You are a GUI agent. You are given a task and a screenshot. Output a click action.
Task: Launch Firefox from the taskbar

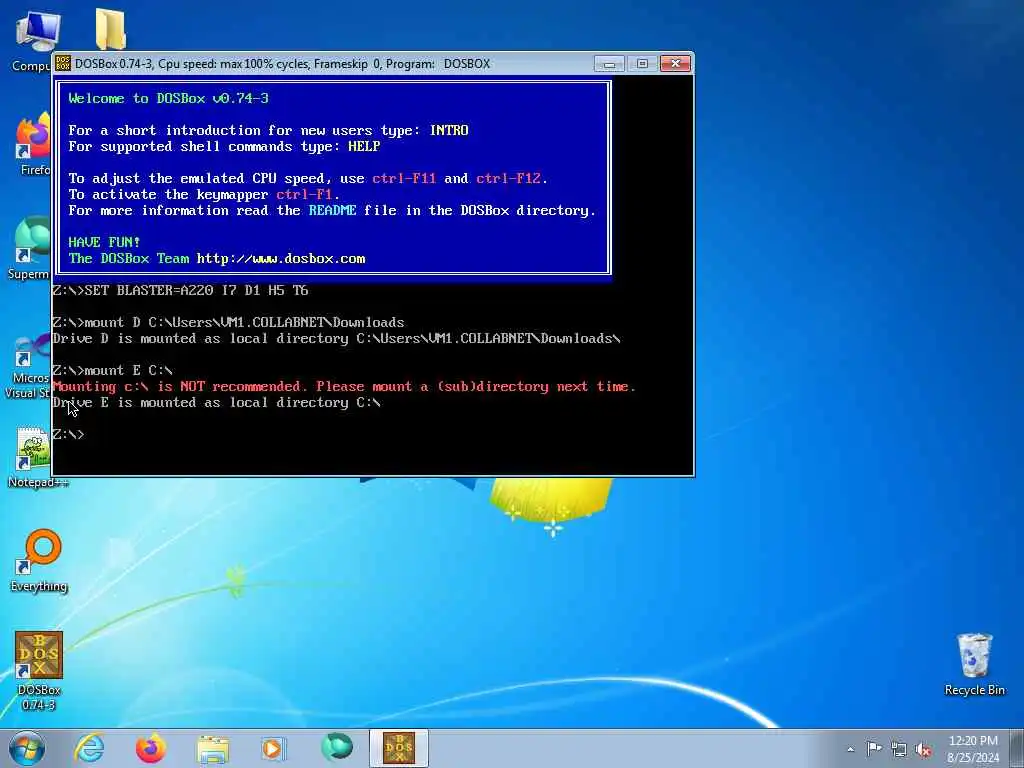coord(150,748)
